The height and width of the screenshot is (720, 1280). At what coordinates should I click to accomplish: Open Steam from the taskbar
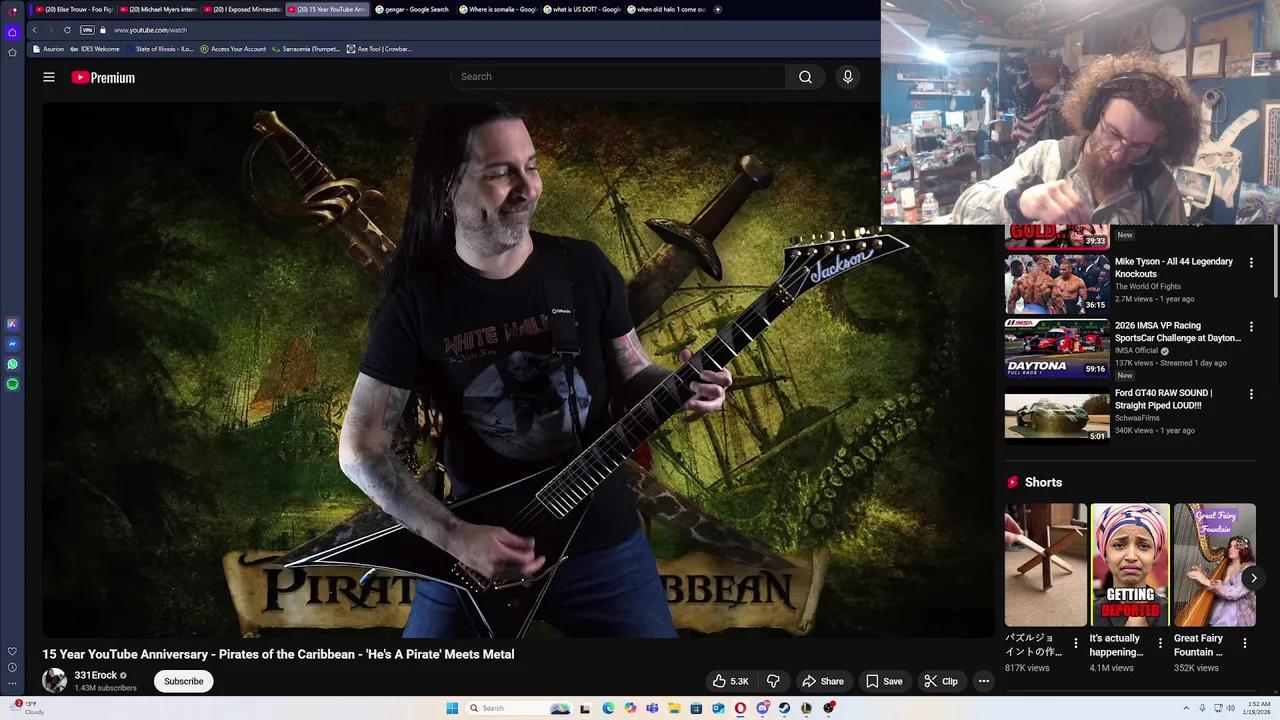(x=784, y=708)
